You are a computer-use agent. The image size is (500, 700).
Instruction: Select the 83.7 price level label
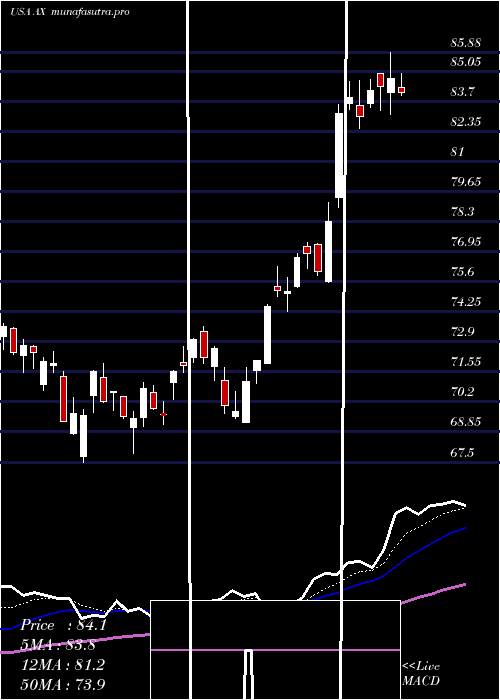[x=462, y=92]
